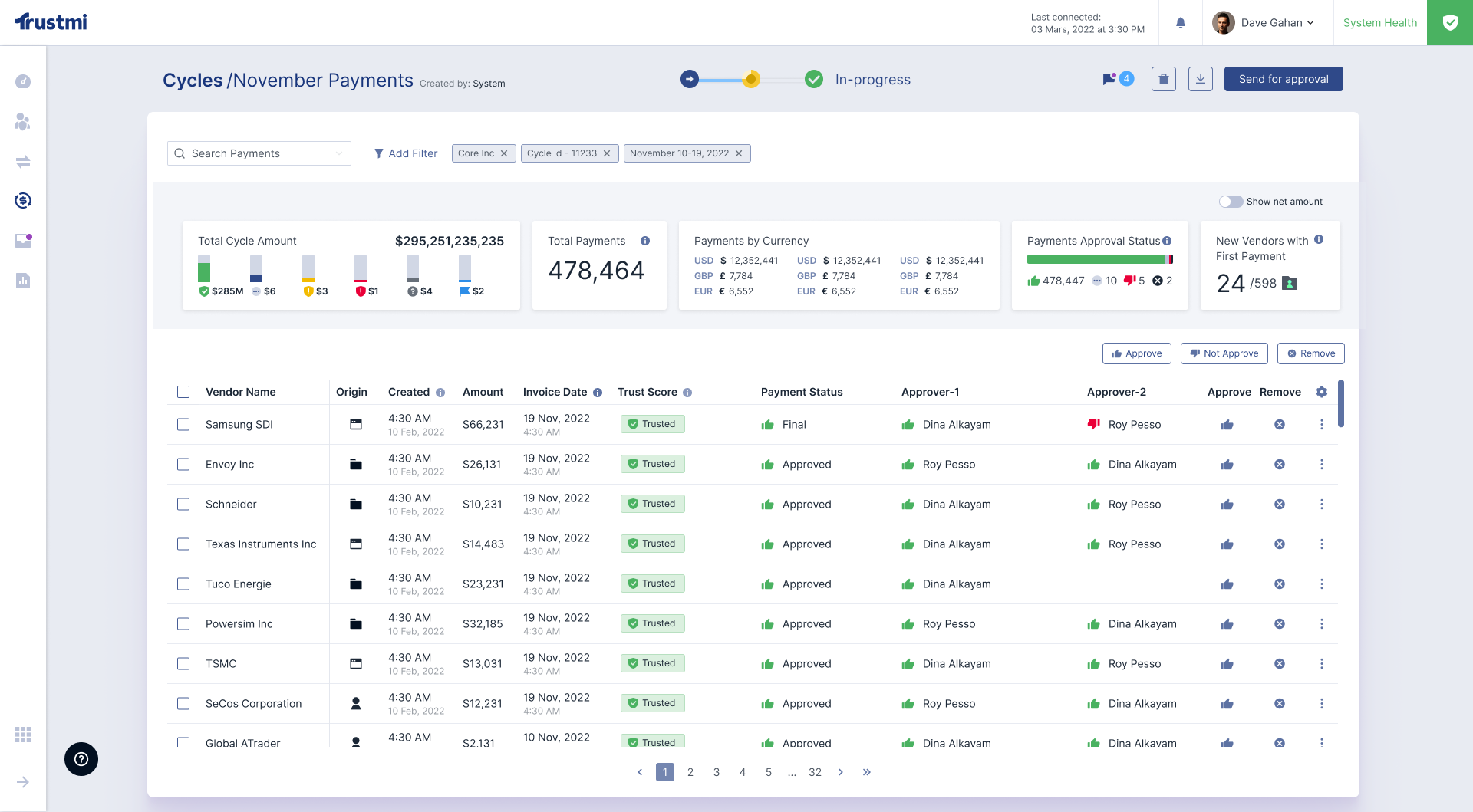The height and width of the screenshot is (812, 1473).
Task: Click the Send for approval button
Action: pos(1284,79)
